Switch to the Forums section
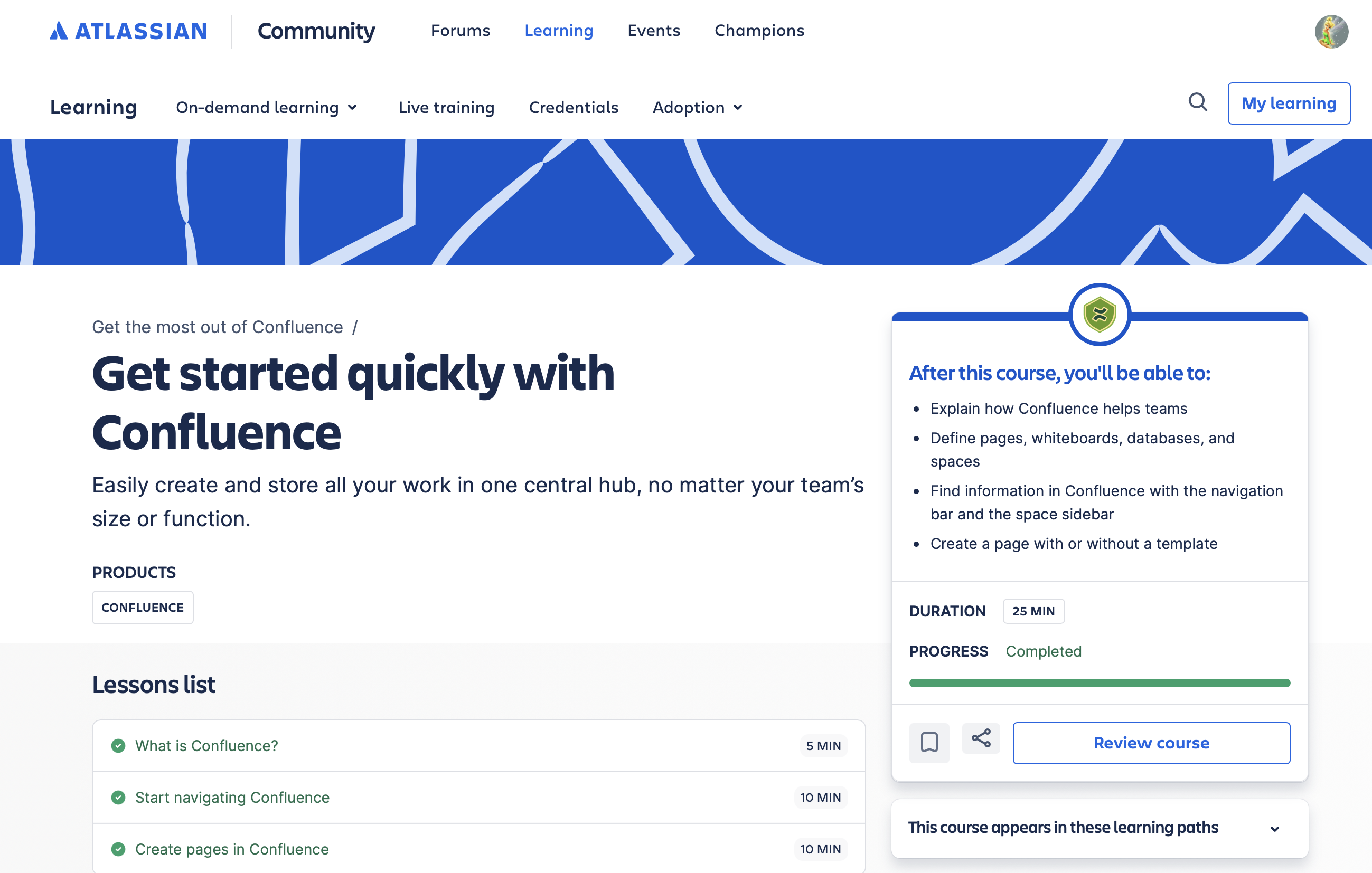This screenshot has width=1372, height=873. [461, 31]
